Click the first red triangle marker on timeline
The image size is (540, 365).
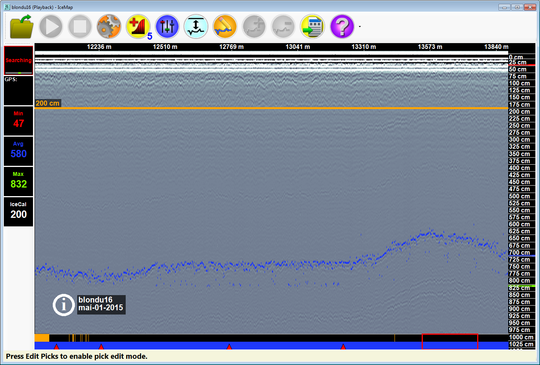pyautogui.click(x=56, y=346)
